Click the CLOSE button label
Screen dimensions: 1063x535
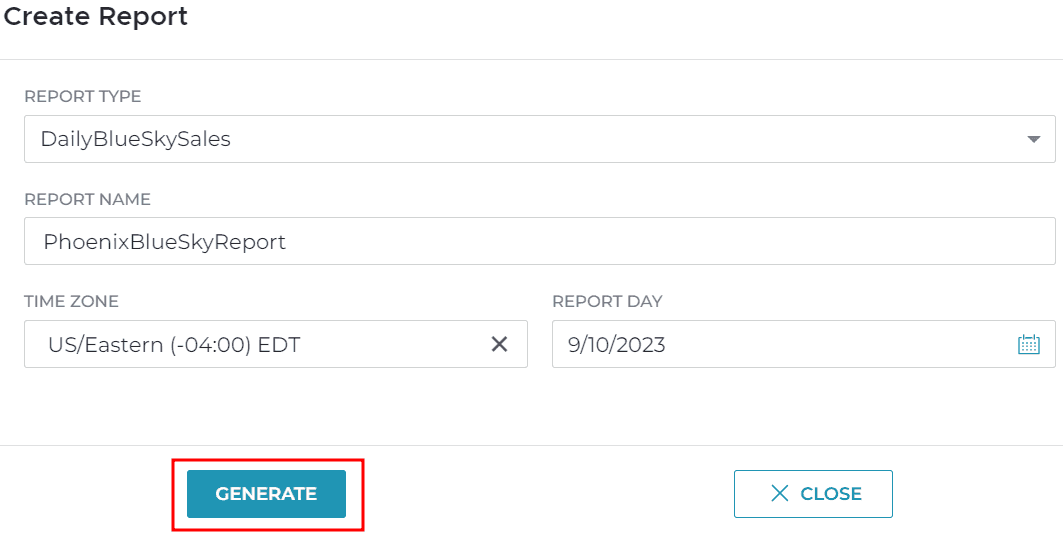pos(831,494)
